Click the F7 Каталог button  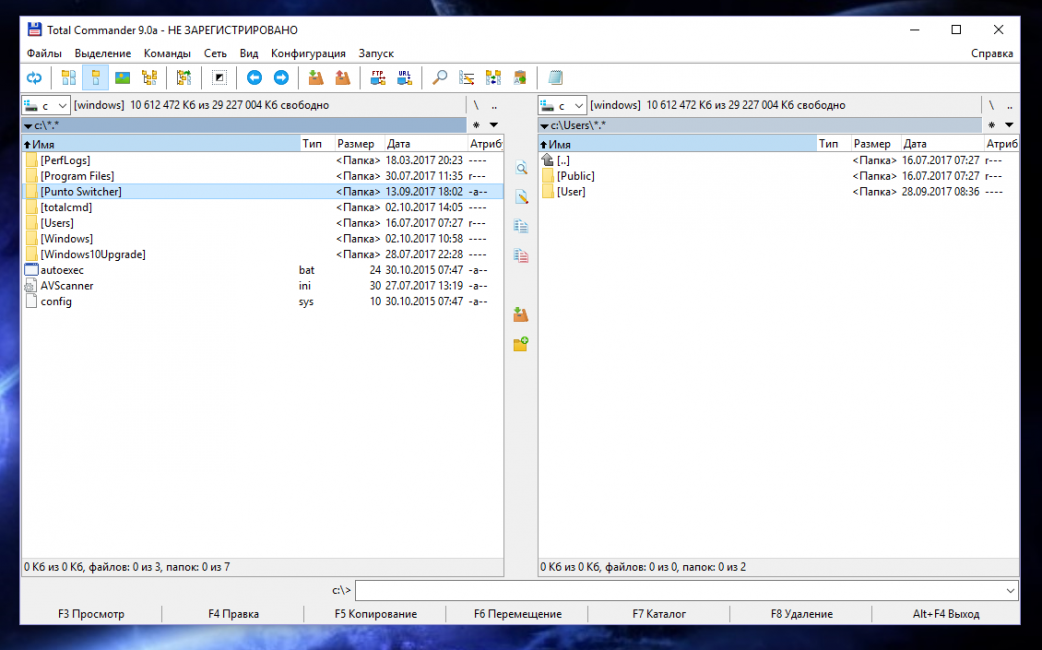(x=659, y=614)
